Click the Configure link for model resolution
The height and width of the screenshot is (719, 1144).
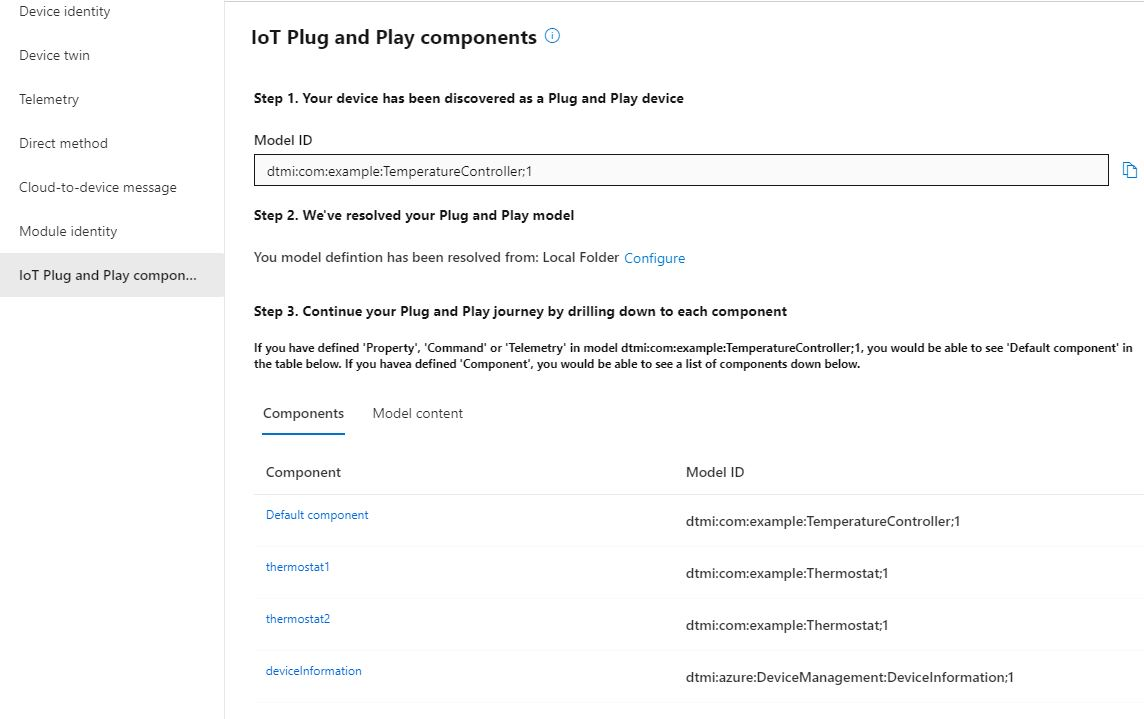click(x=654, y=258)
